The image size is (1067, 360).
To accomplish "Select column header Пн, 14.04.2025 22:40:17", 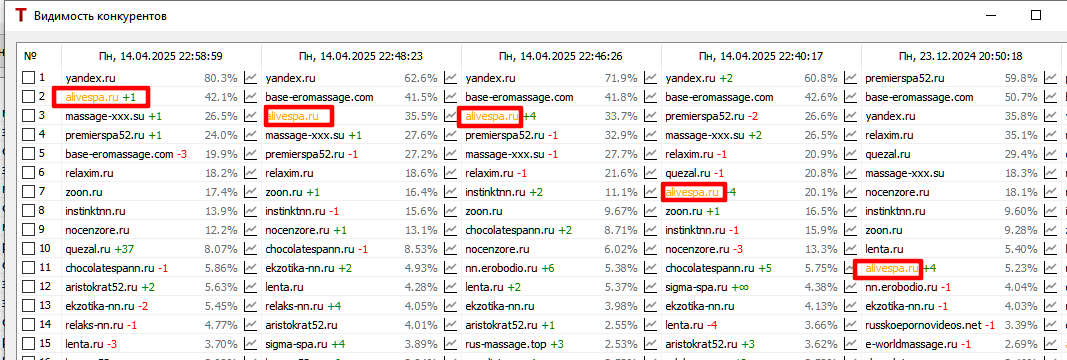I will point(761,56).
